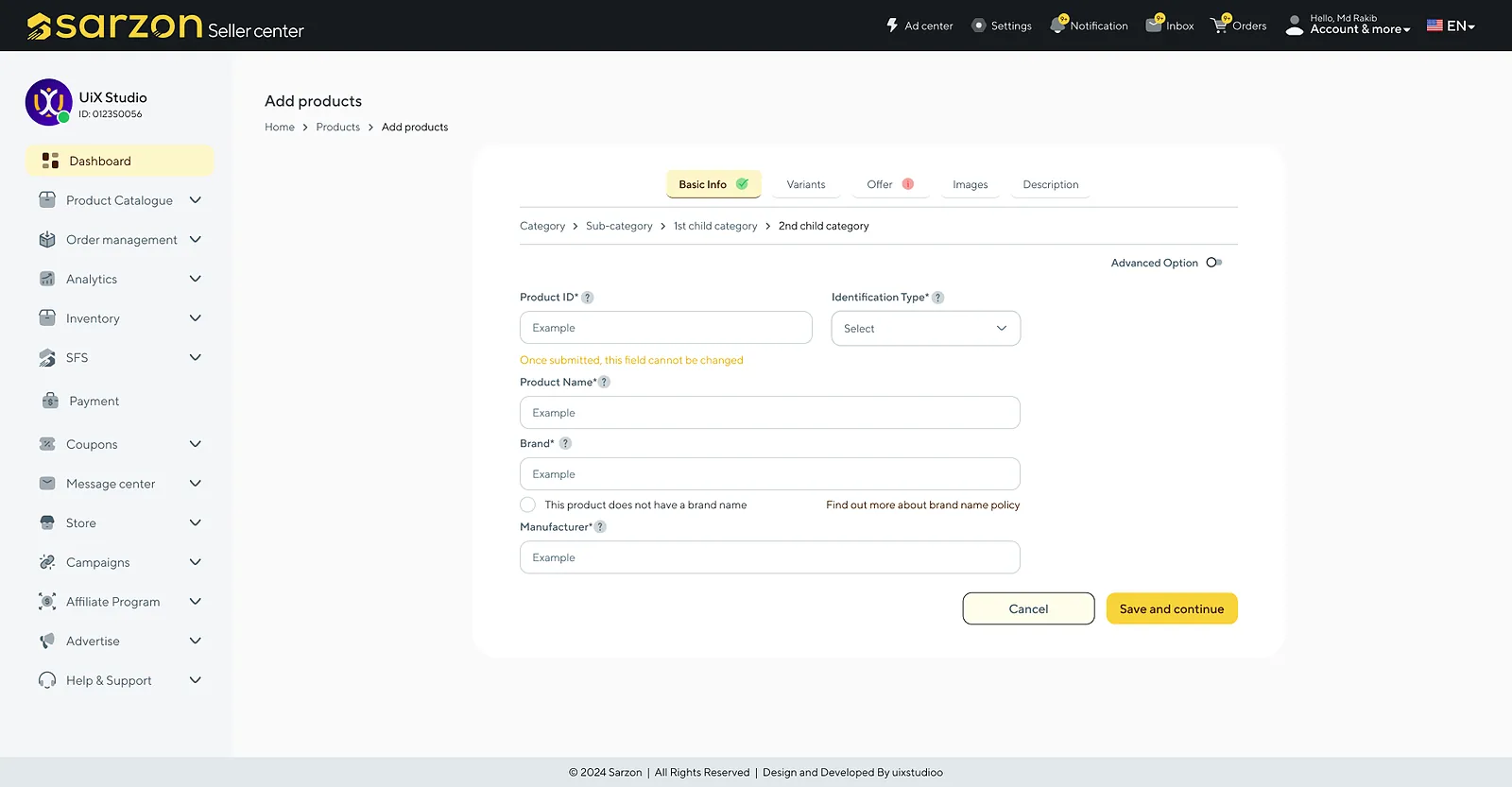1512x787 pixels.
Task: Click the Affiliate Program icon
Action: click(x=47, y=601)
